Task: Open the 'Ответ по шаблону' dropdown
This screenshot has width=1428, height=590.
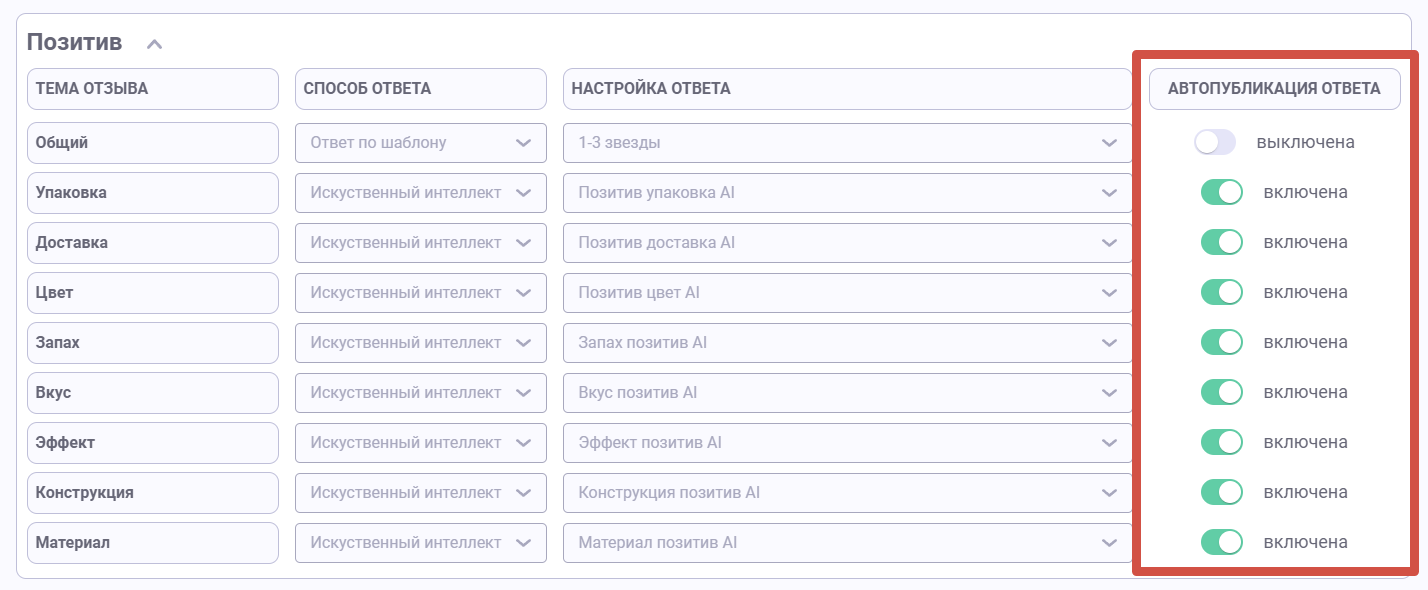Action: [420, 142]
